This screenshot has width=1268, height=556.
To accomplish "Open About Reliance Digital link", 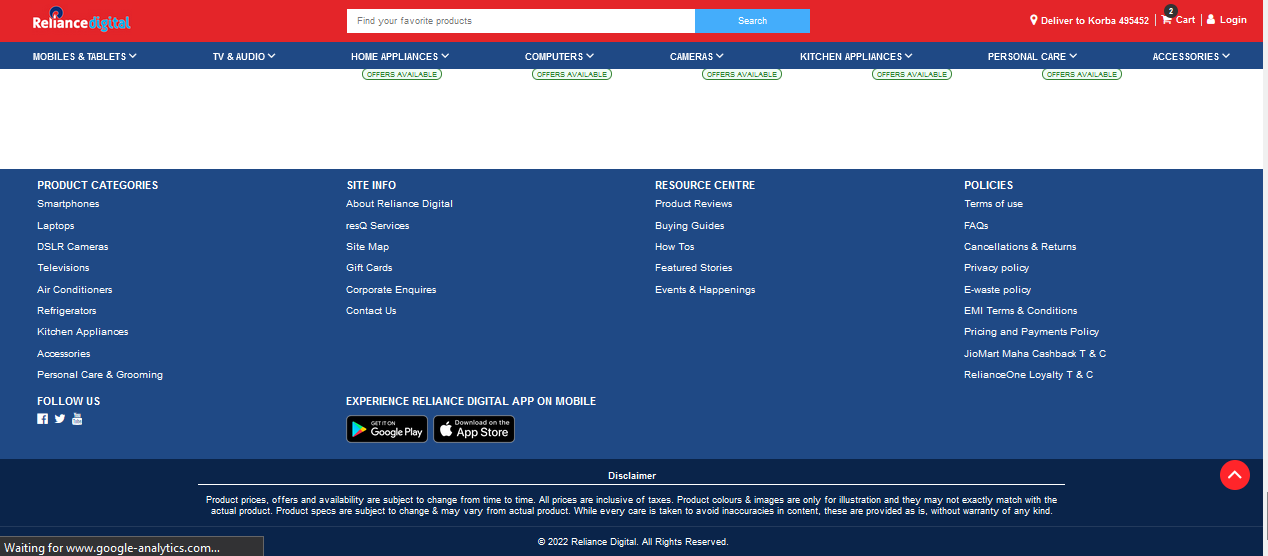I will pos(399,204).
